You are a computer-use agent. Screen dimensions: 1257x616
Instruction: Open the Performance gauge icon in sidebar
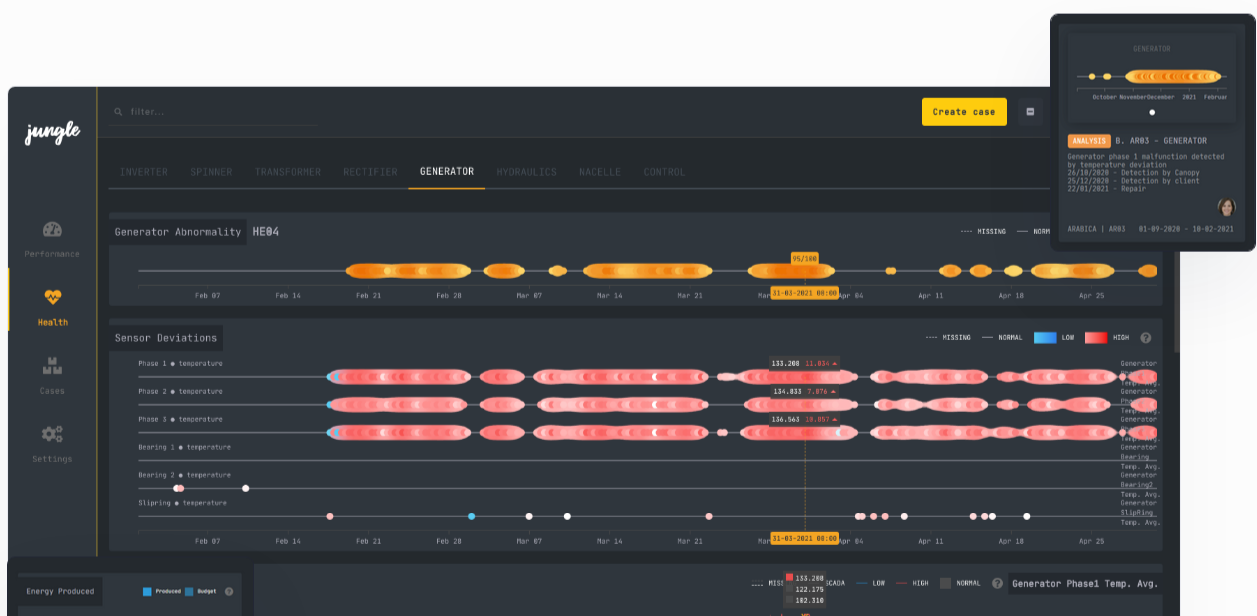pyautogui.click(x=52, y=229)
